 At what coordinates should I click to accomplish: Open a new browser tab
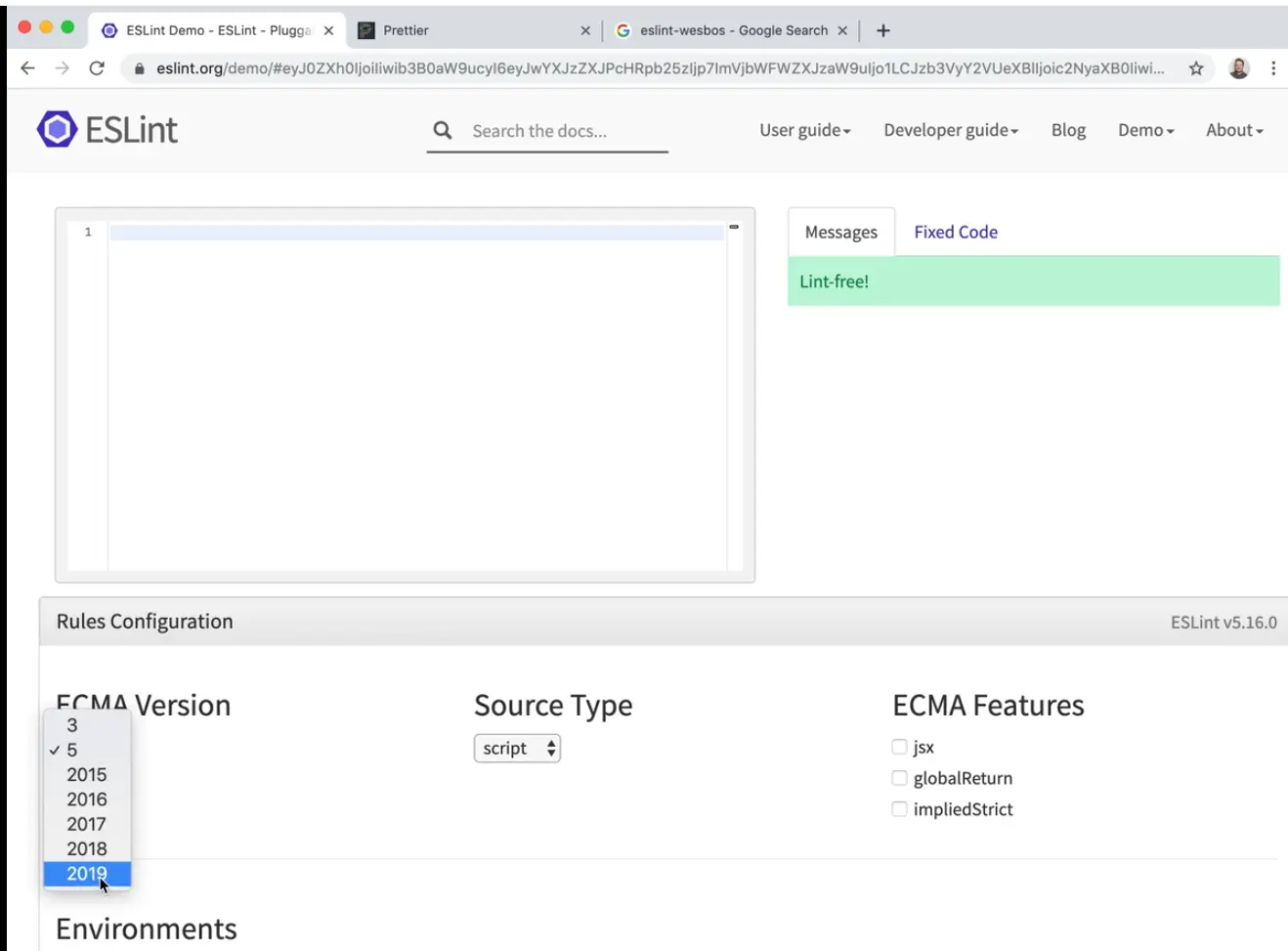point(882,30)
